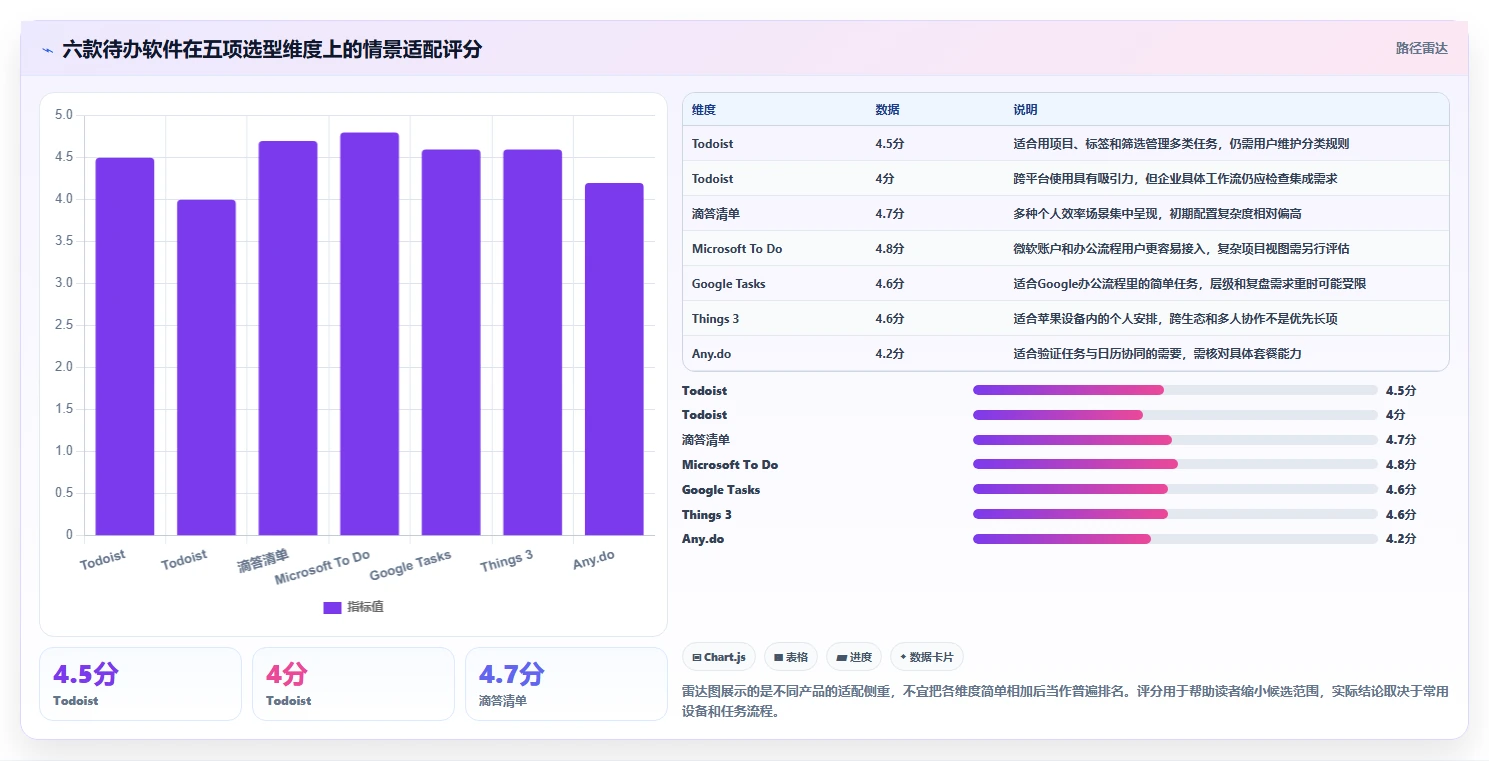Click the Todoist chart bar reaching 4.0

(x=206, y=367)
